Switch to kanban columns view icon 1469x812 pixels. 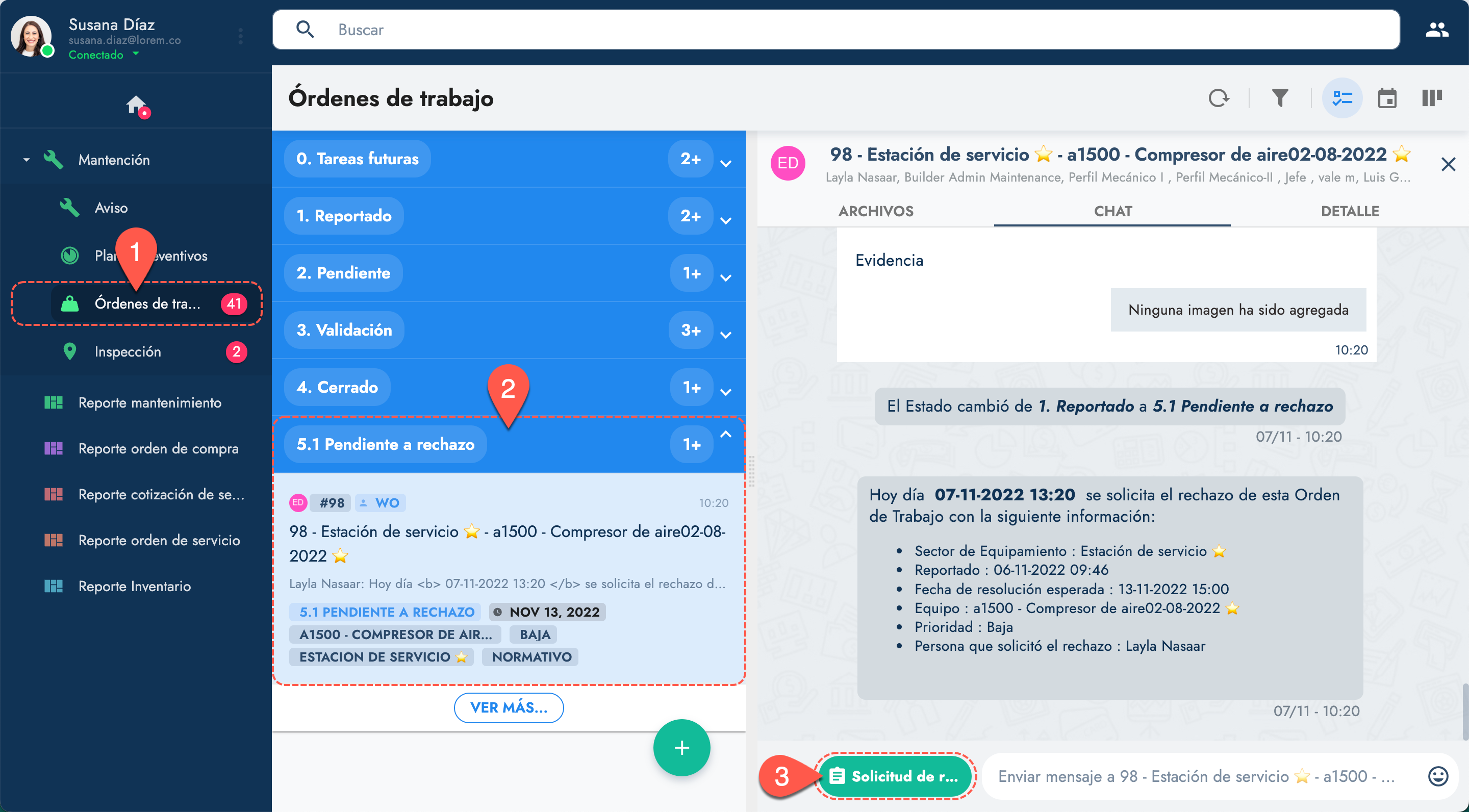click(1431, 98)
